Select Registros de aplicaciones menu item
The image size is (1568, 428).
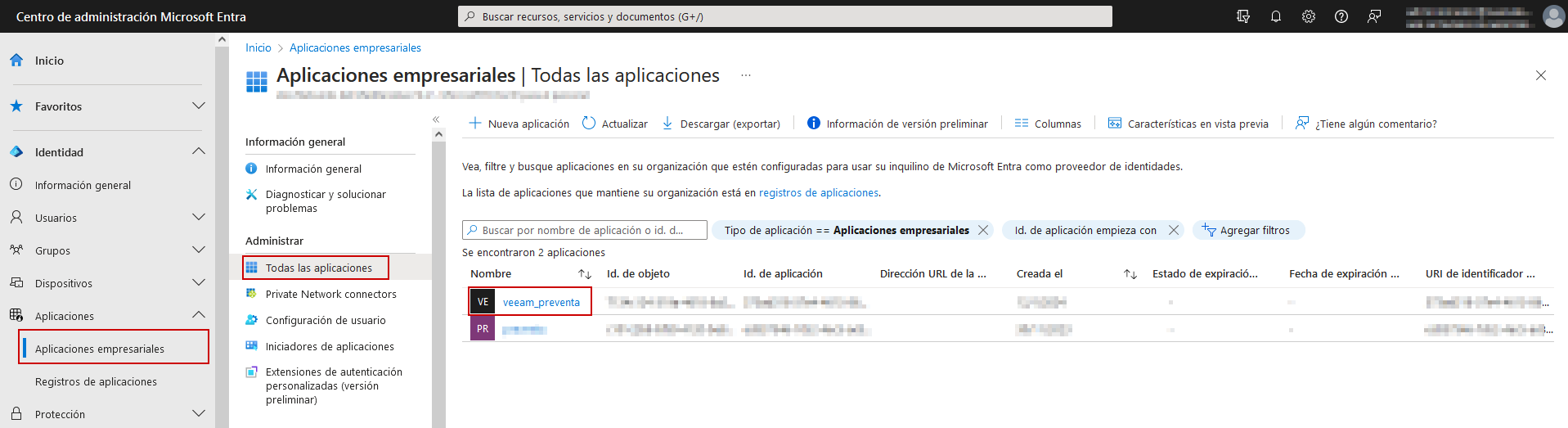pos(96,381)
